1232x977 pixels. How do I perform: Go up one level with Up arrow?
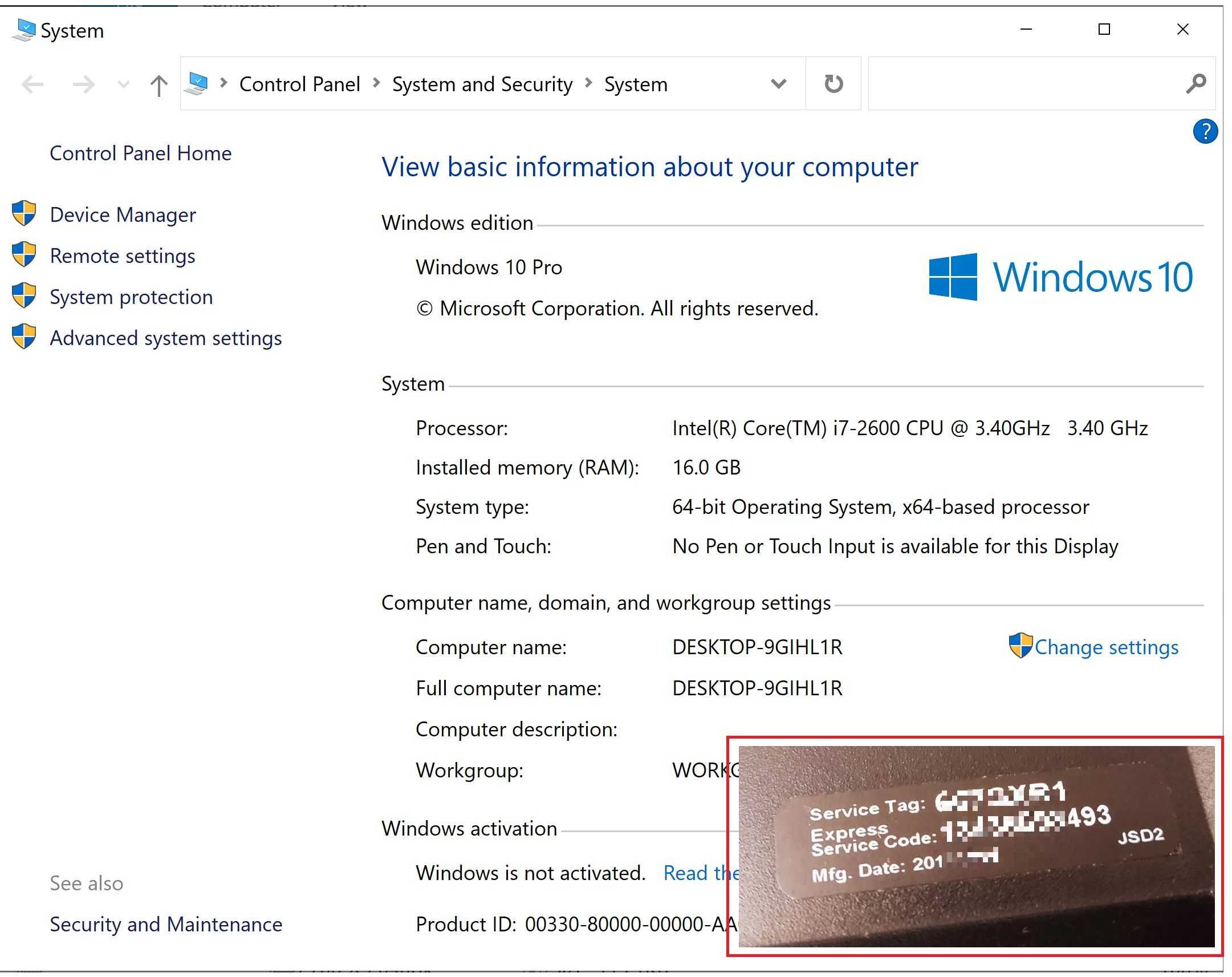click(x=159, y=85)
